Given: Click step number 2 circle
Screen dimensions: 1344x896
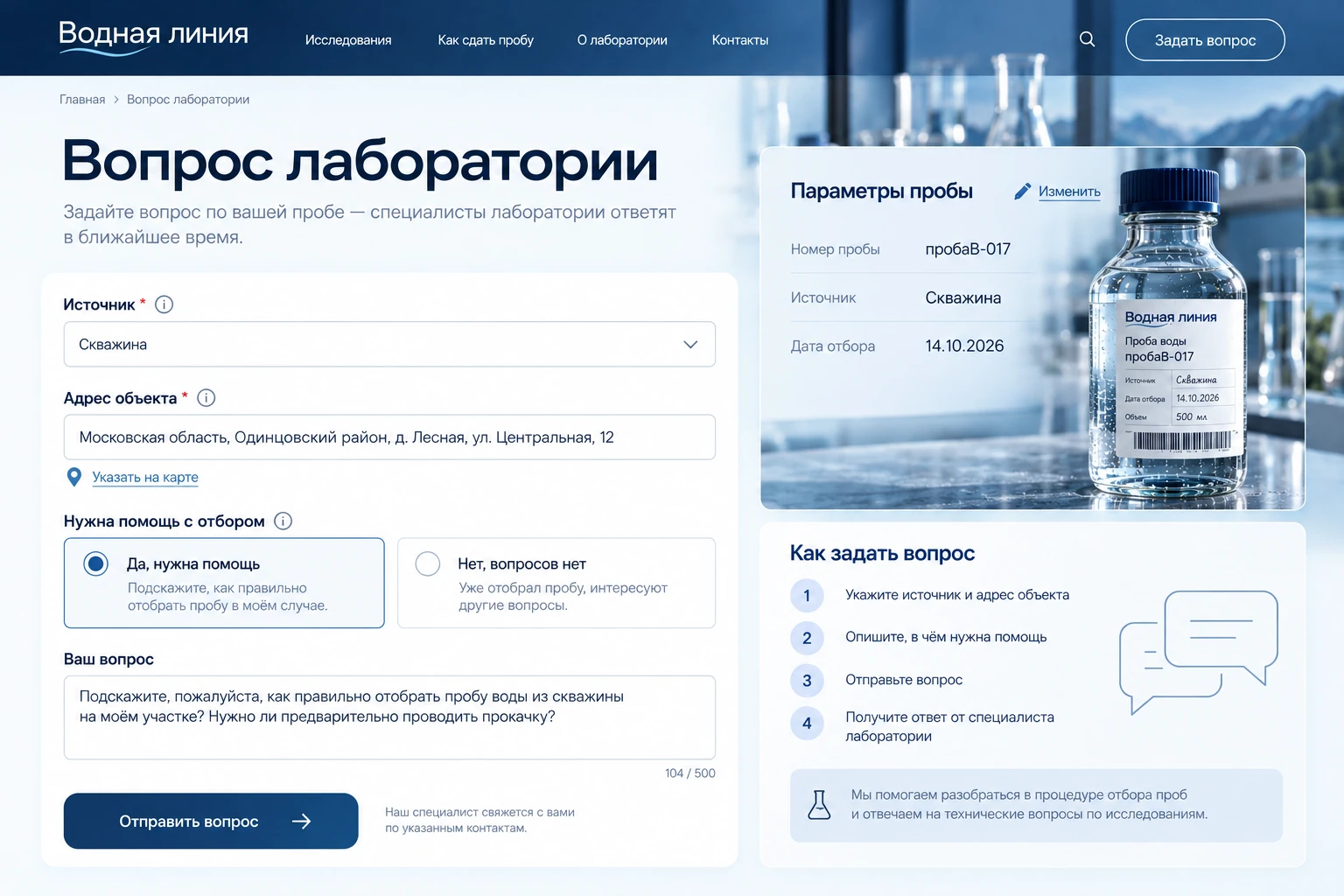Looking at the screenshot, I should (x=807, y=638).
